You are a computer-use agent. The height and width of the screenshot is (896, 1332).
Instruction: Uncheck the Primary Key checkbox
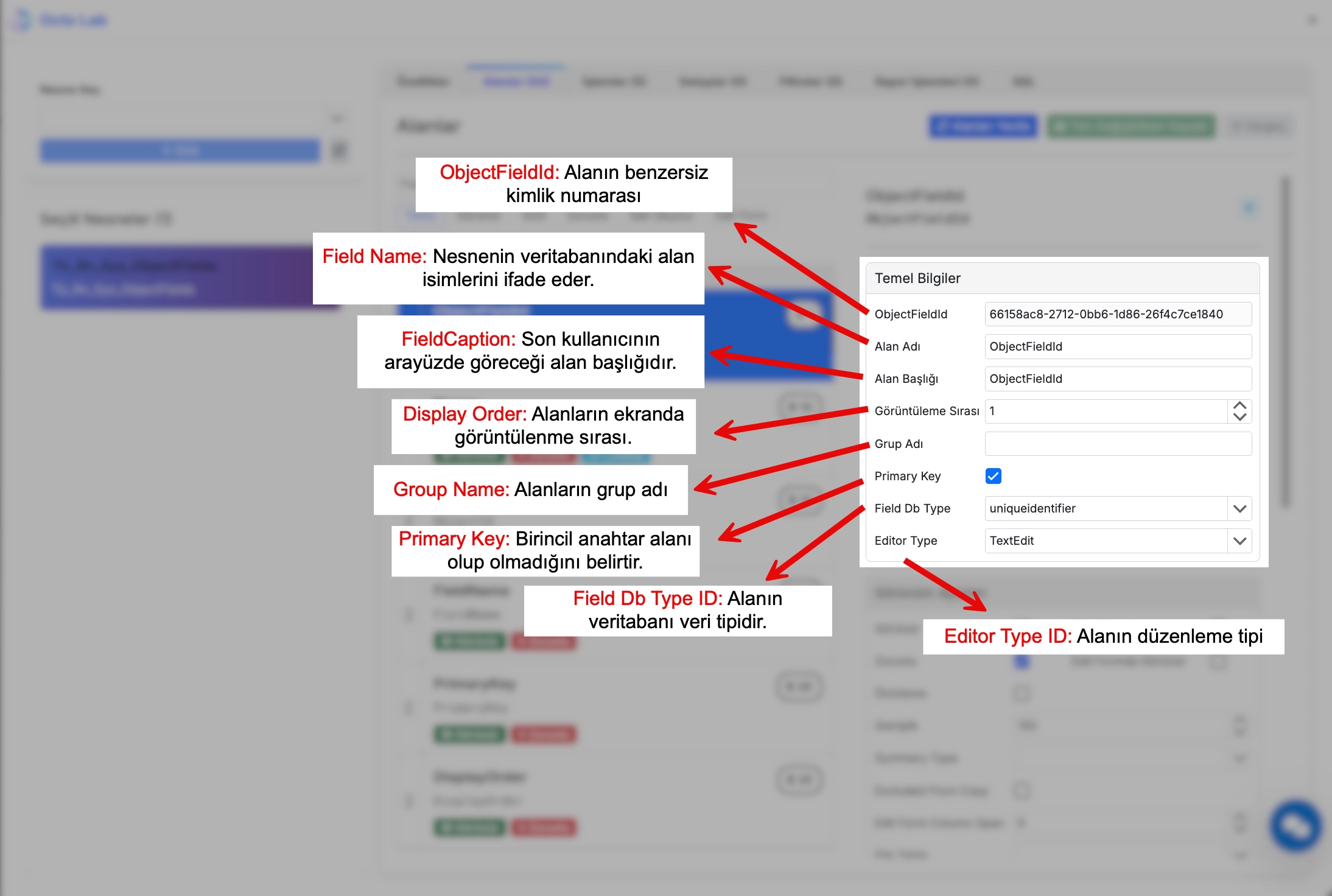[x=993, y=476]
